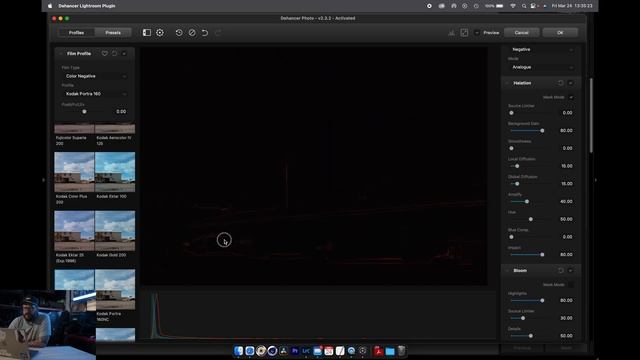Open the Negative dropdown in right panel
The width and height of the screenshot is (640, 360).
point(541,49)
